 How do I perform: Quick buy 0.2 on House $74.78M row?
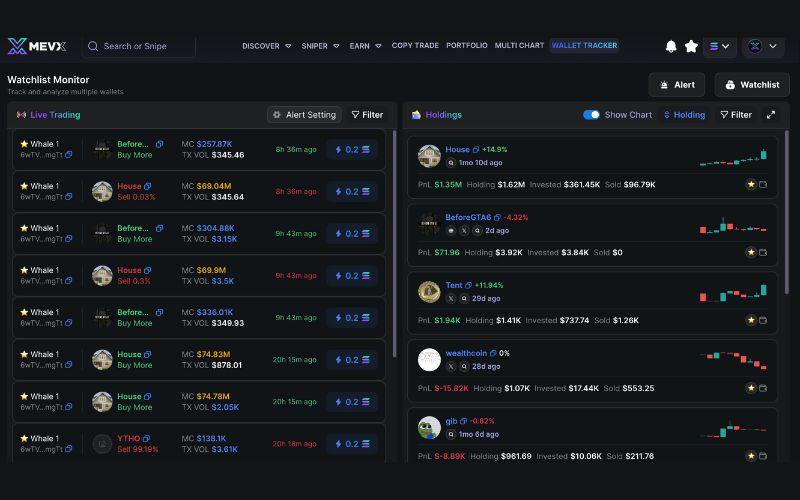point(352,402)
